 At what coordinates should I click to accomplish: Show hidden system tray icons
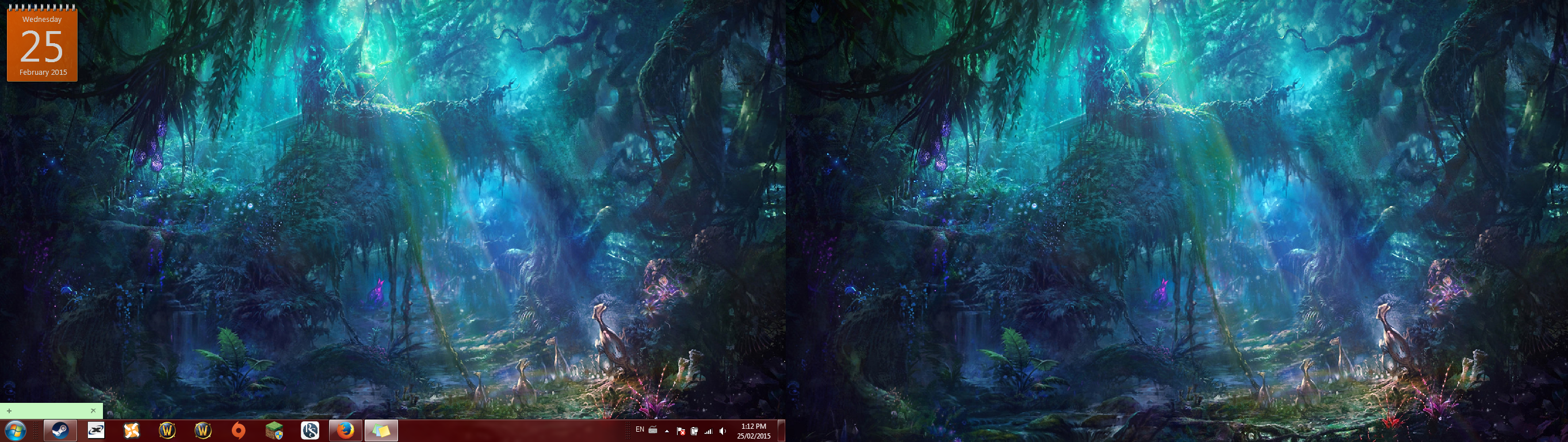(667, 431)
